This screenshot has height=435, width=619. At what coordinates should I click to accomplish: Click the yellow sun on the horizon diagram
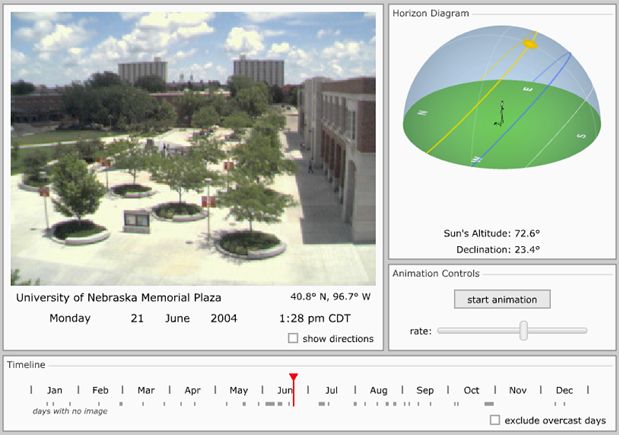coord(530,43)
